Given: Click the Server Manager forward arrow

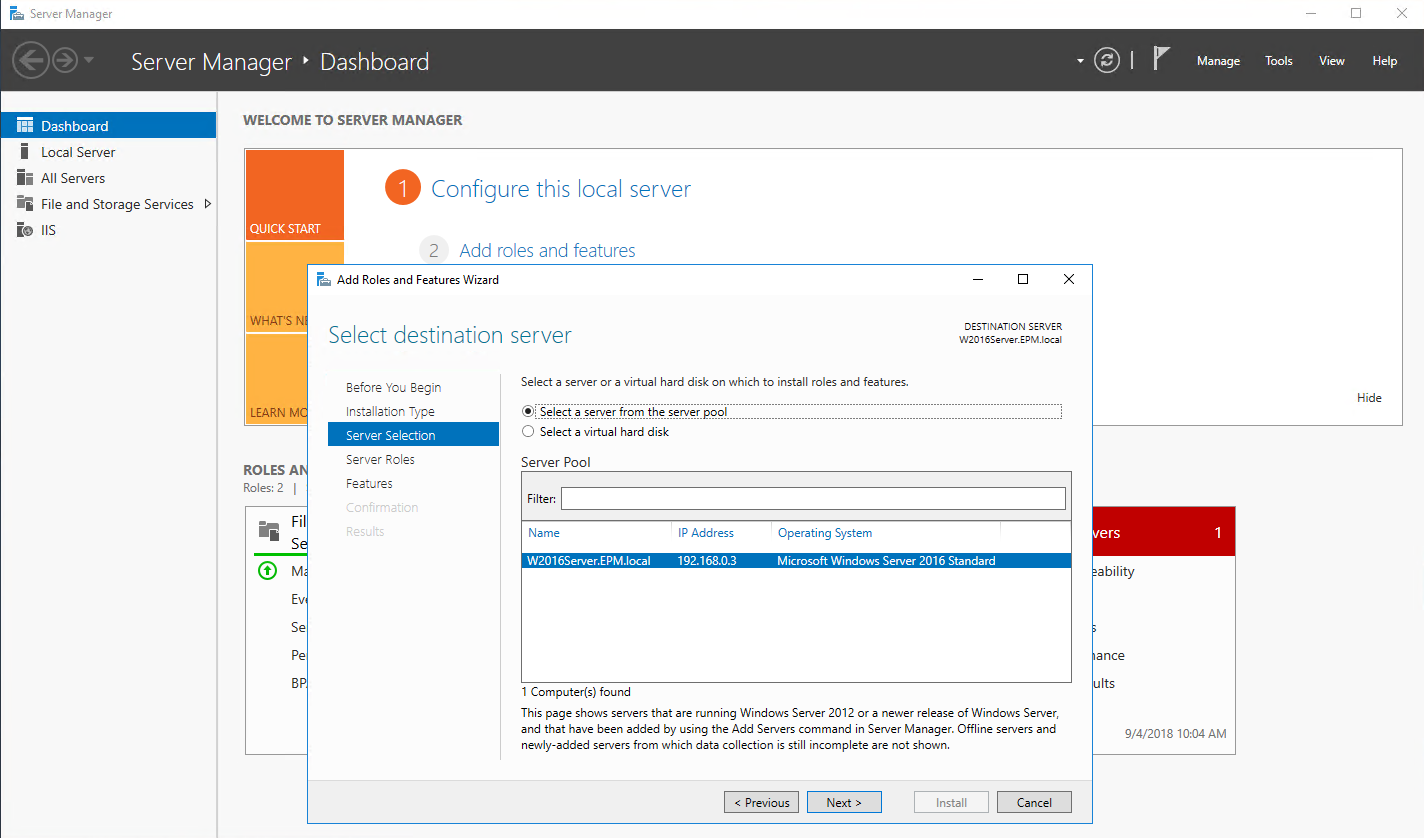Looking at the screenshot, I should [x=65, y=61].
